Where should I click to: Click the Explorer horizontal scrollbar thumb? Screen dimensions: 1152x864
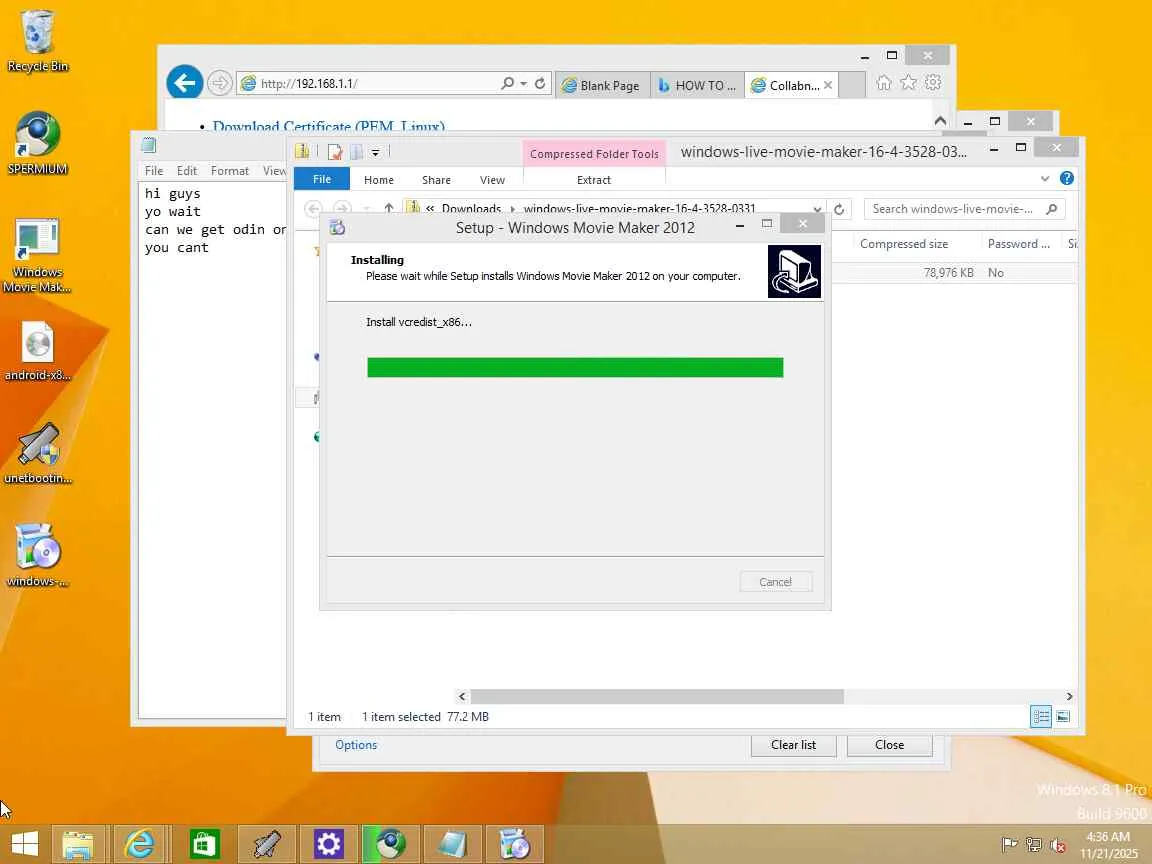657,696
